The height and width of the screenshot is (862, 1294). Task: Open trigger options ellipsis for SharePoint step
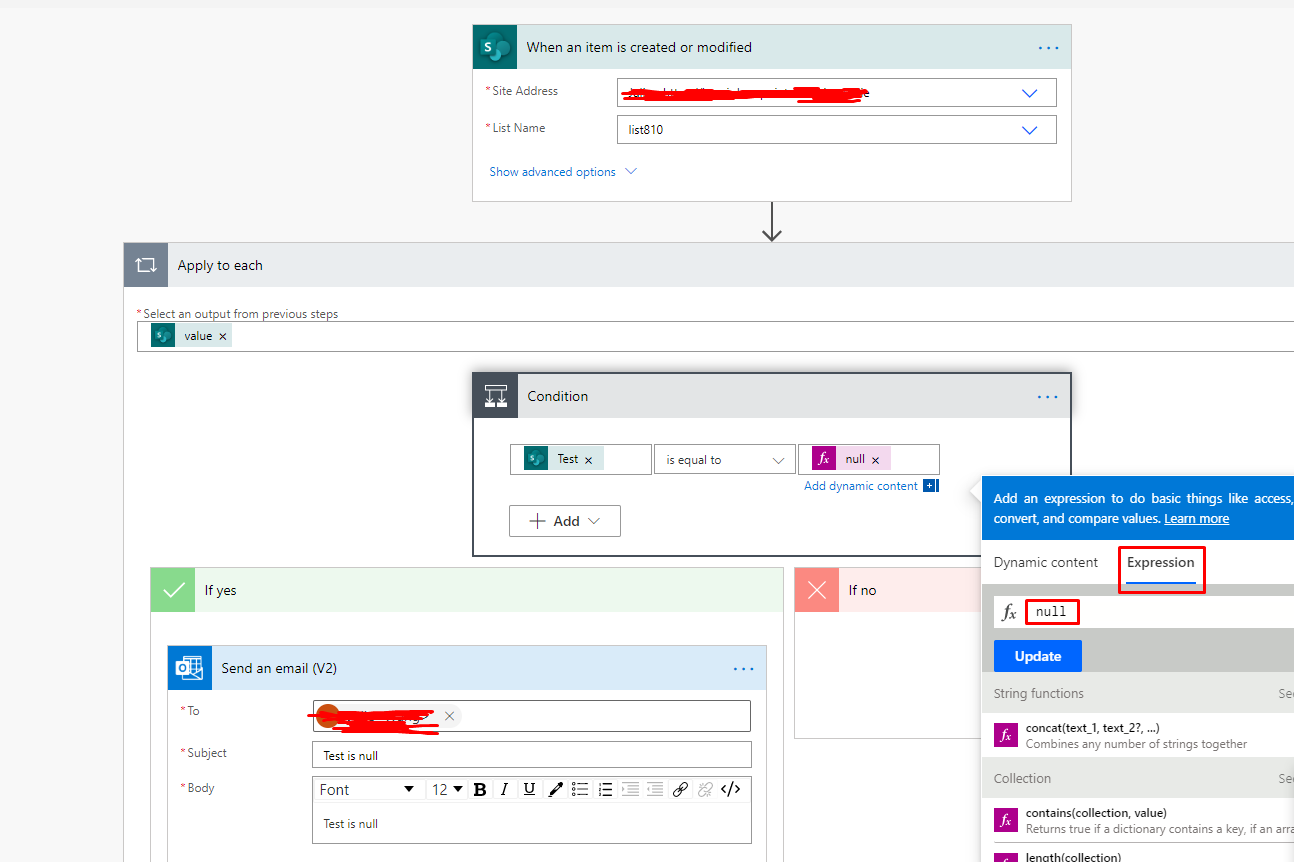tap(1048, 47)
